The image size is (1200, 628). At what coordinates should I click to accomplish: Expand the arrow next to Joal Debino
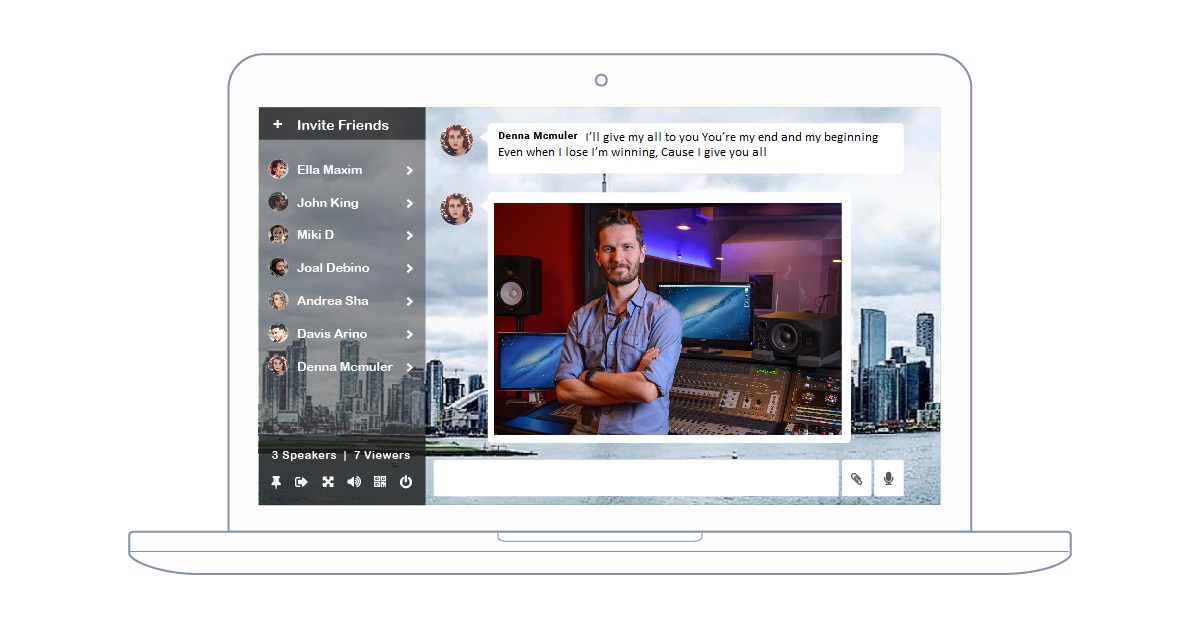pos(409,269)
